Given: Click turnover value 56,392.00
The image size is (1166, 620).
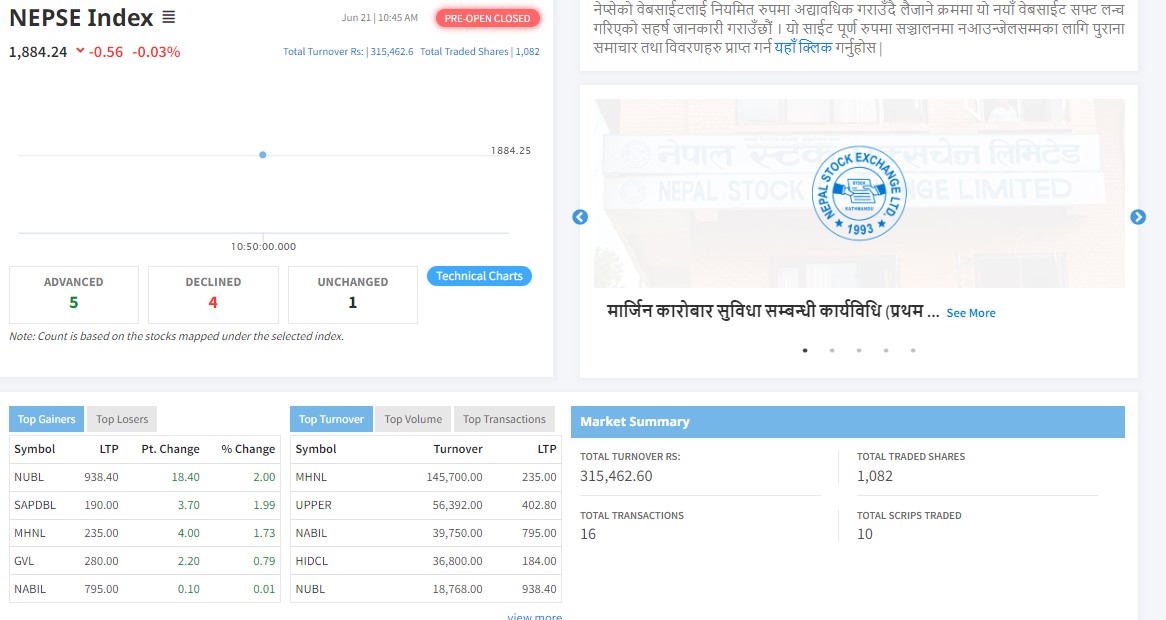Looking at the screenshot, I should (x=457, y=505).
